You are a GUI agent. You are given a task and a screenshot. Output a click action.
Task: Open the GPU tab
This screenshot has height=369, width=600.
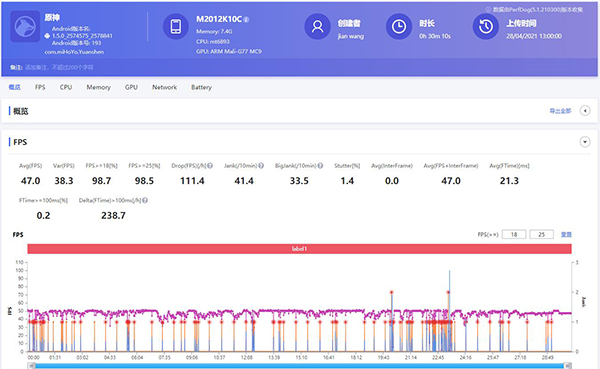[131, 87]
